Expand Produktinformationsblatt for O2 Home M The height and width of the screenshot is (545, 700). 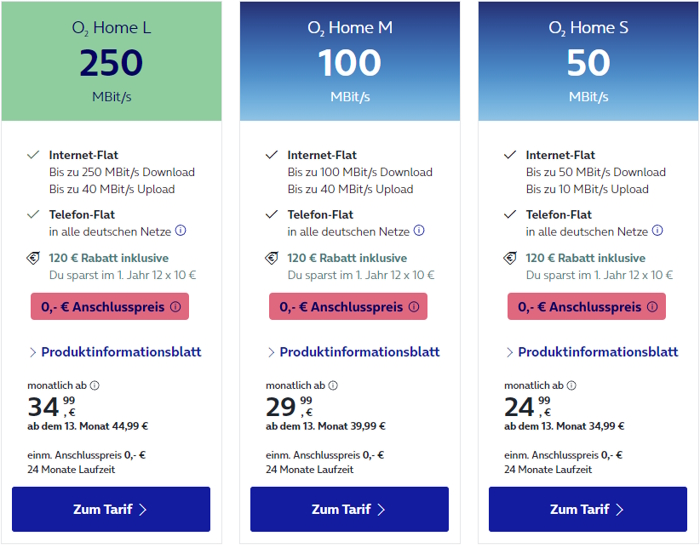[x=353, y=352]
